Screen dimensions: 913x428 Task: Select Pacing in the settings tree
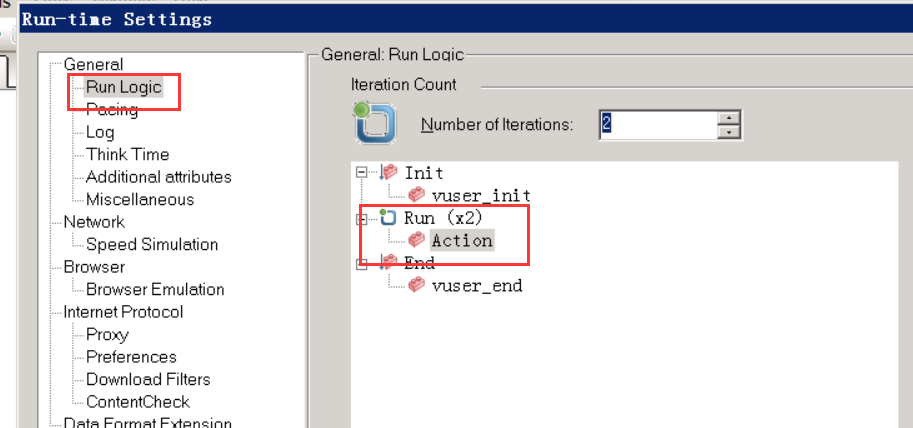point(112,110)
